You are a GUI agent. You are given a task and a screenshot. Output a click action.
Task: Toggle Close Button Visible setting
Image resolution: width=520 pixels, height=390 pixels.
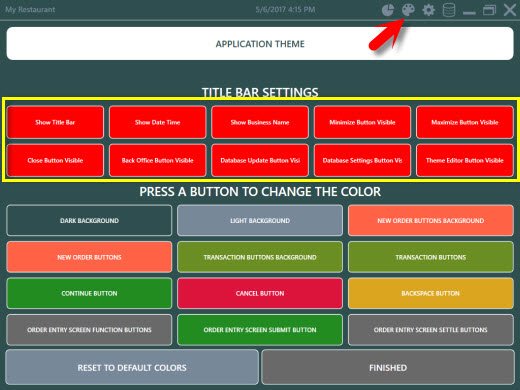pos(55,160)
